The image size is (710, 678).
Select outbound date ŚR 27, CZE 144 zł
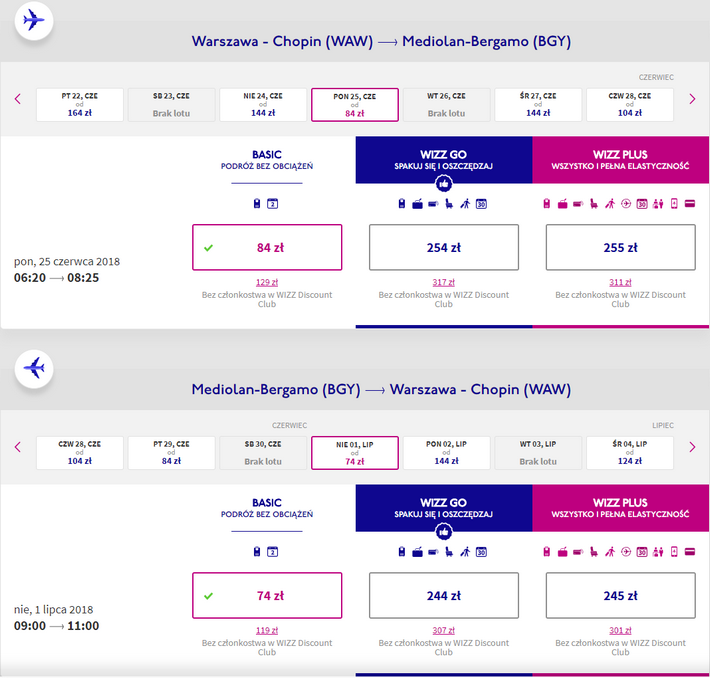point(538,105)
